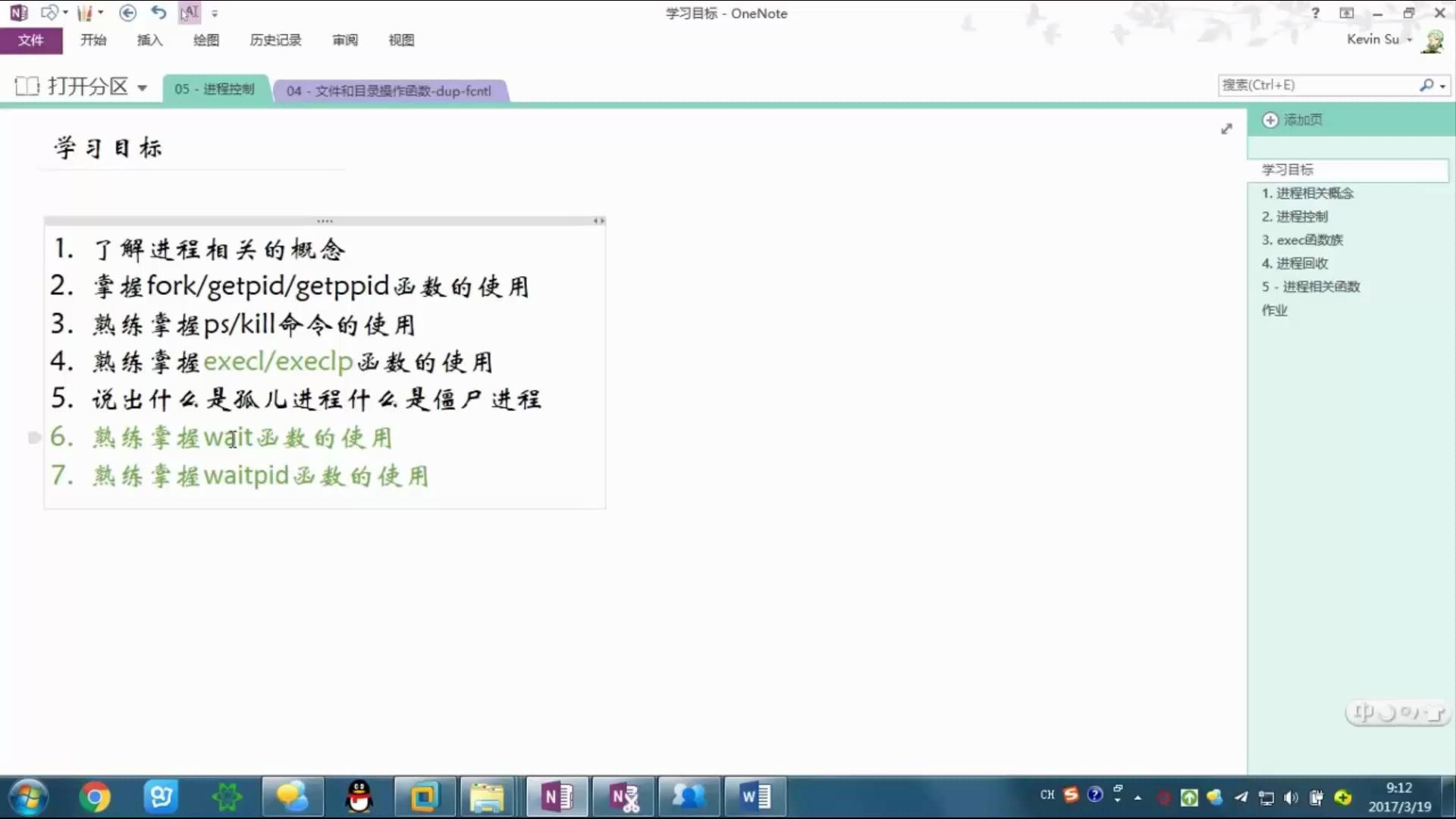Switch the CH input language indicator
1456x819 pixels.
tap(1046, 795)
